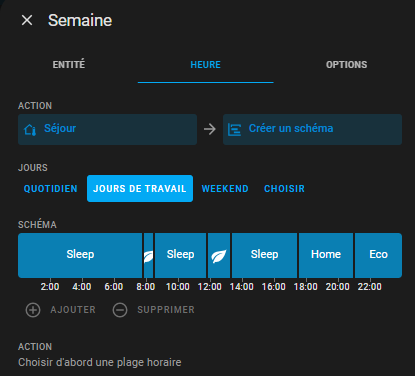Switch to the Options tab

tap(346, 65)
